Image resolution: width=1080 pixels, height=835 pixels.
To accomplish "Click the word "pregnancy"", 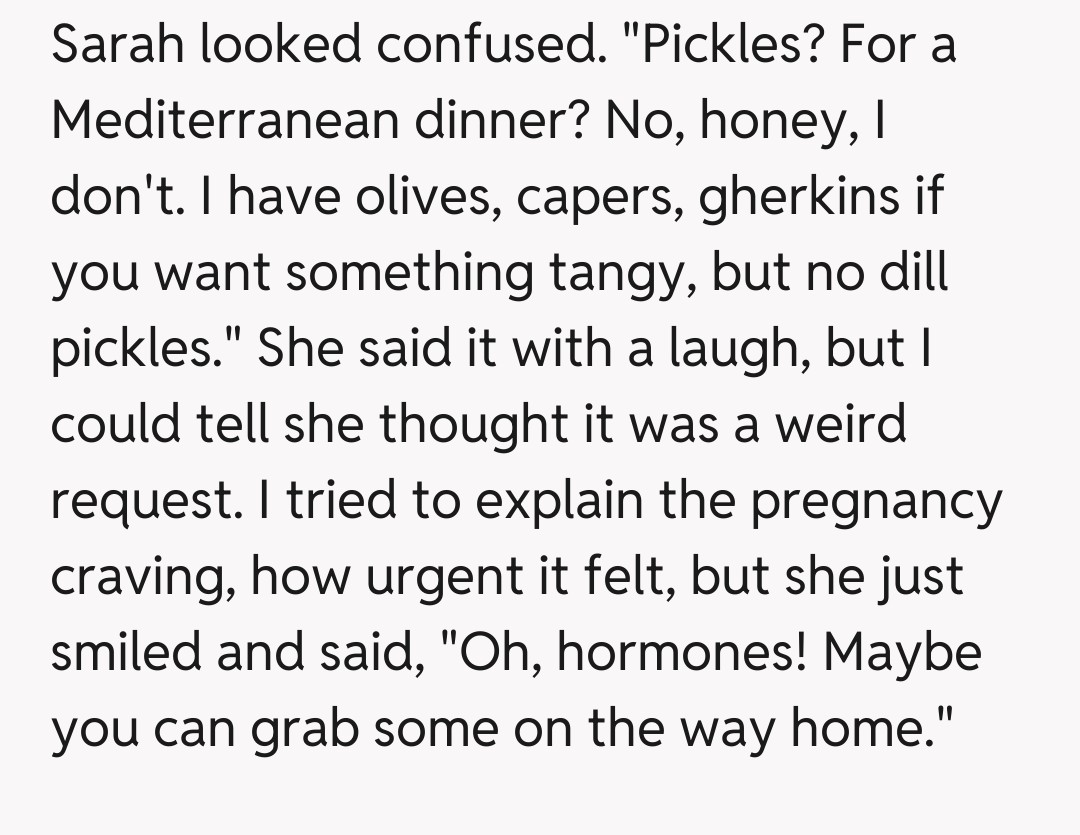I will click(x=874, y=502).
